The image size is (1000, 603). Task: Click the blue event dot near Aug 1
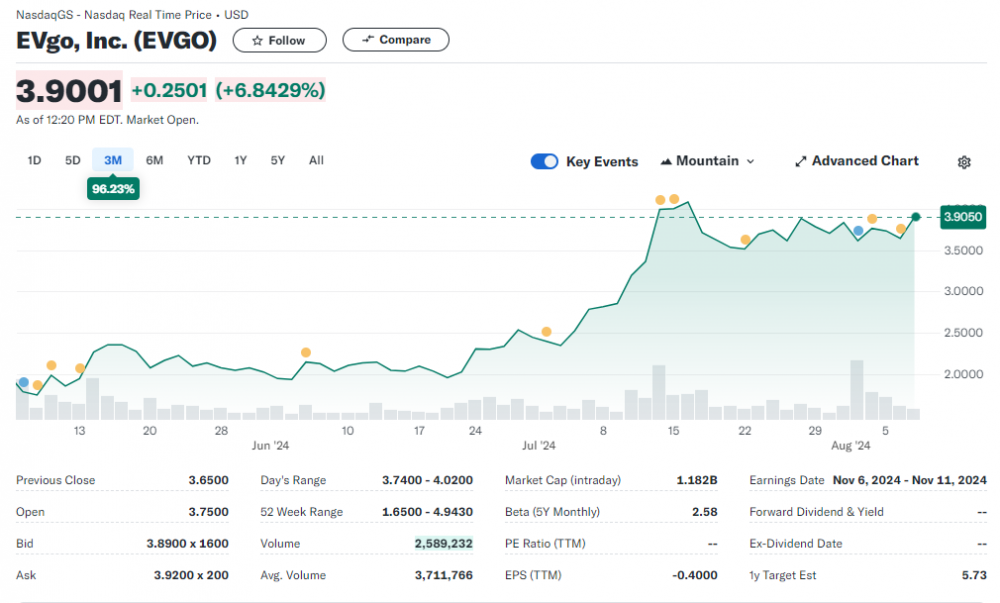pyautogui.click(x=858, y=231)
